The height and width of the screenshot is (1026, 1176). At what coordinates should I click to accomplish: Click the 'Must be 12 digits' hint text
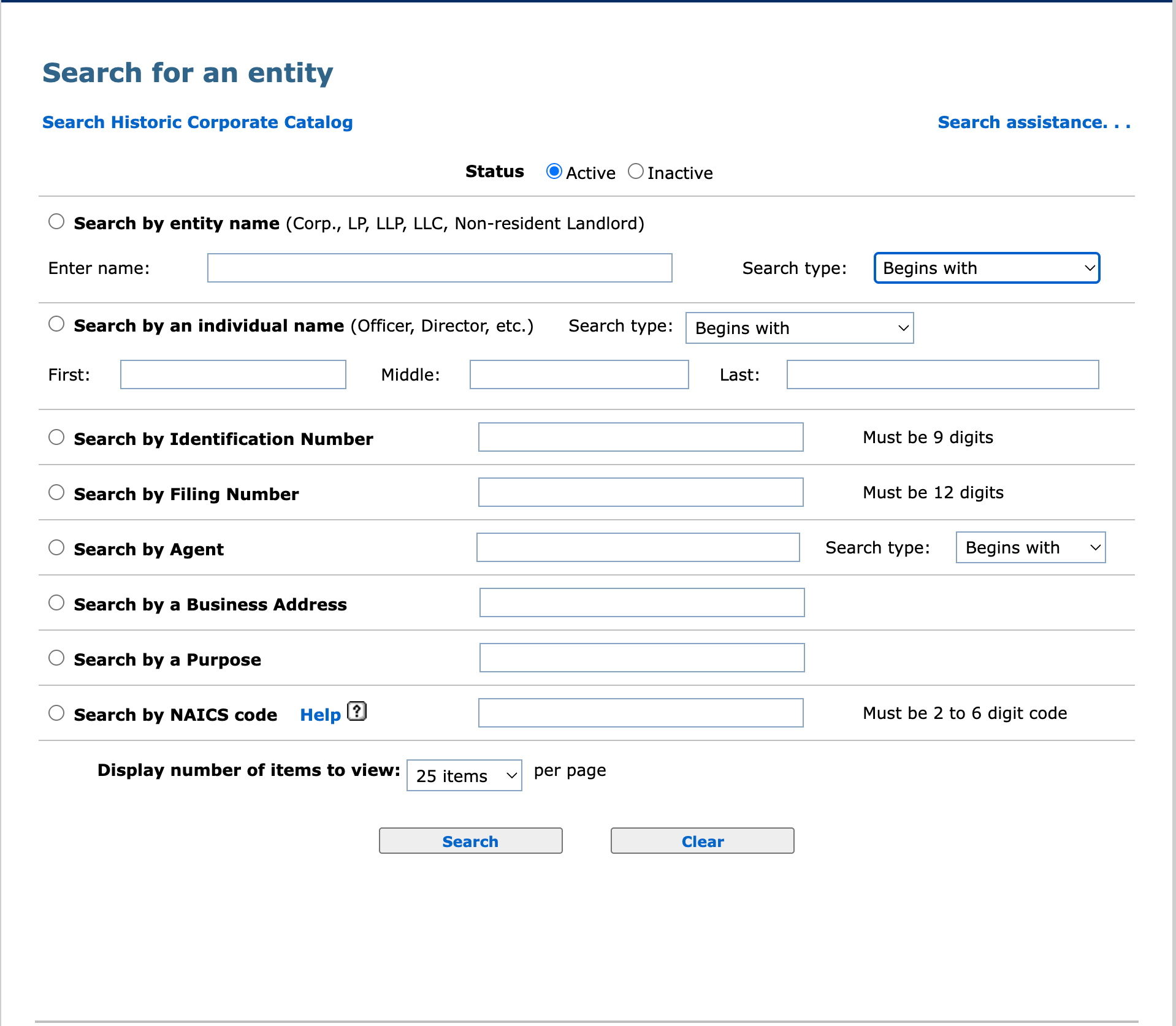(933, 492)
